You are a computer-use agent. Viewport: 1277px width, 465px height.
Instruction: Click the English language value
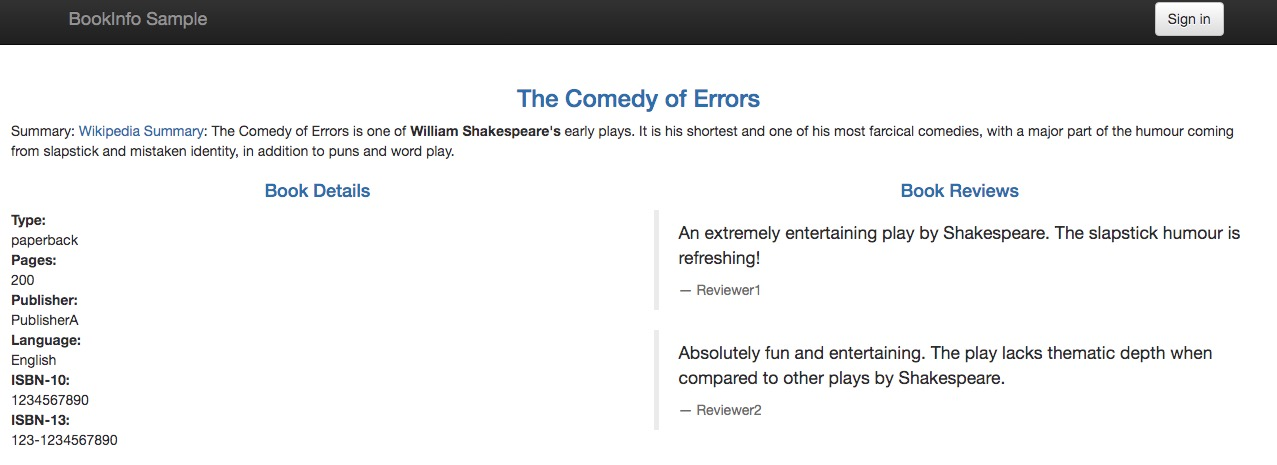pyautogui.click(x=33, y=360)
